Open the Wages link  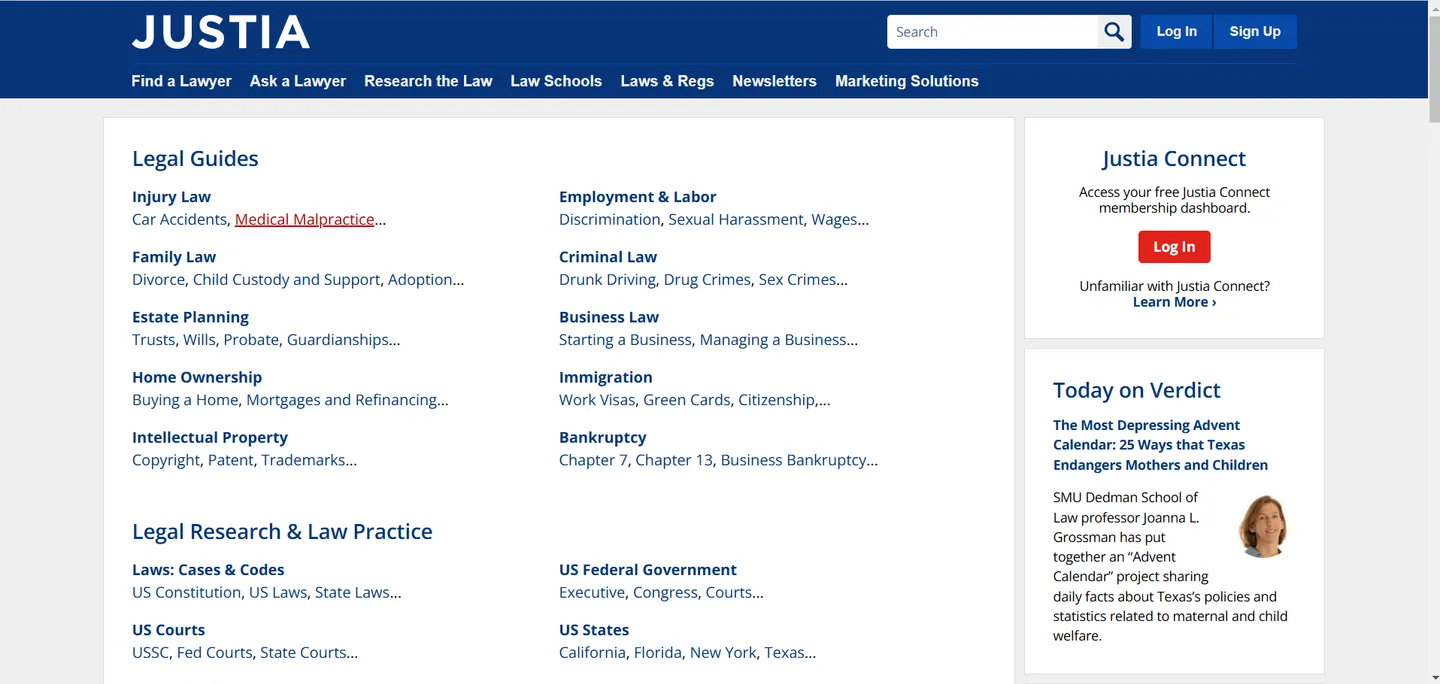834,219
